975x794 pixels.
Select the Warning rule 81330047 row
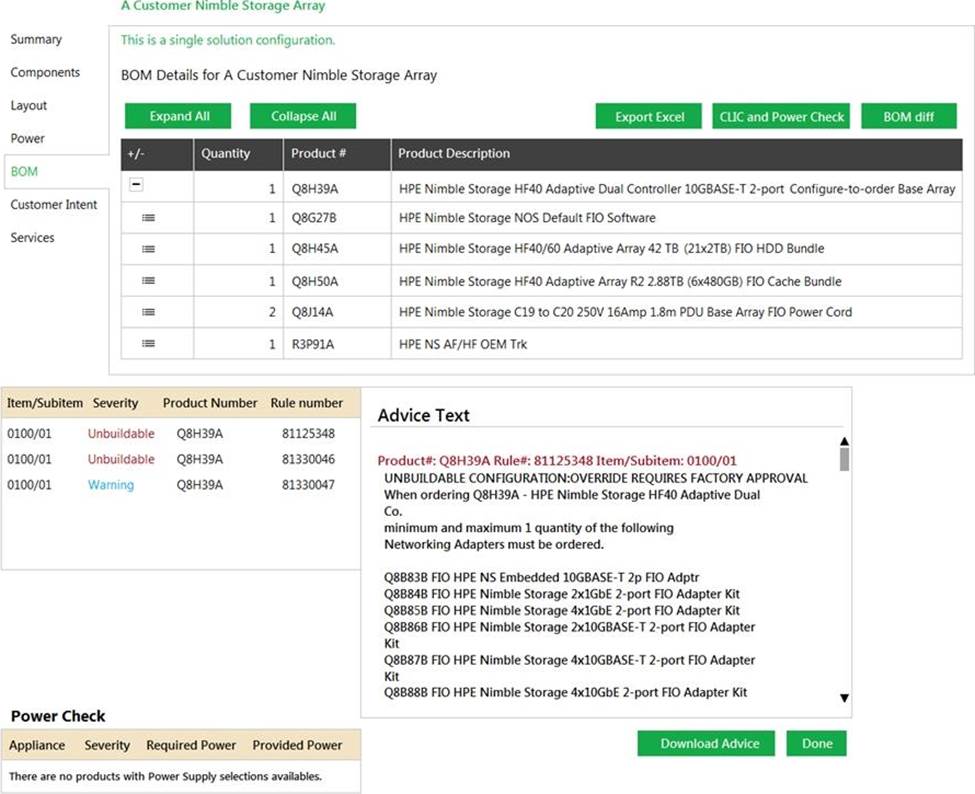(175, 486)
